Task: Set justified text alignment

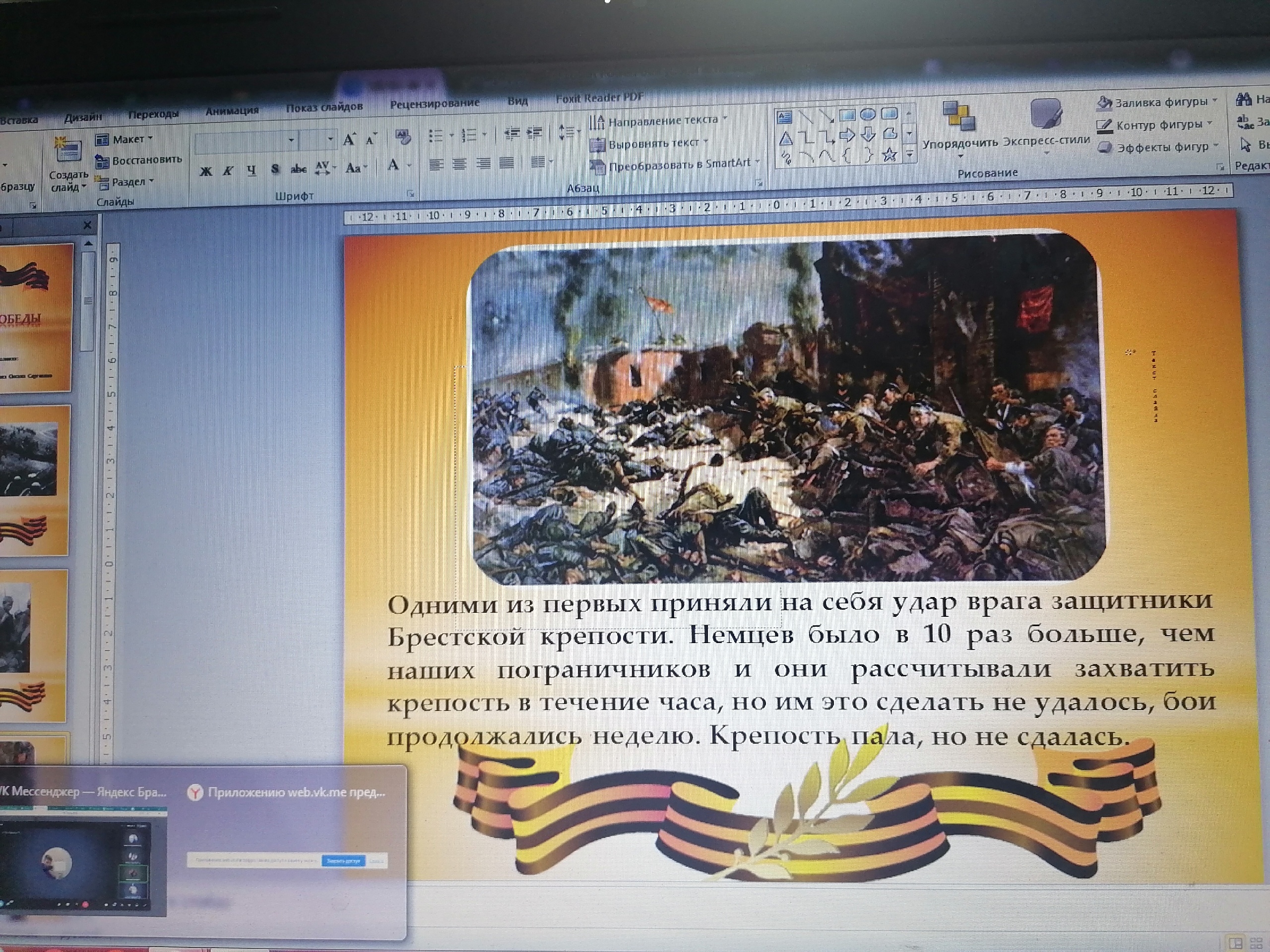Action: click(x=507, y=164)
